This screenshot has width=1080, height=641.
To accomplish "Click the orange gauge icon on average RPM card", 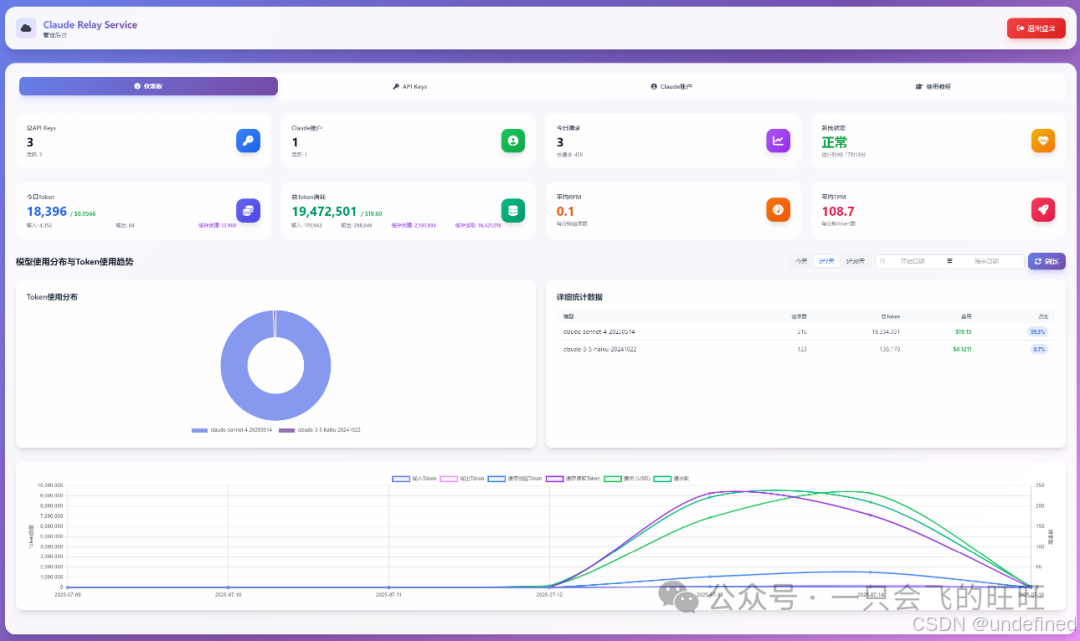I will [778, 210].
